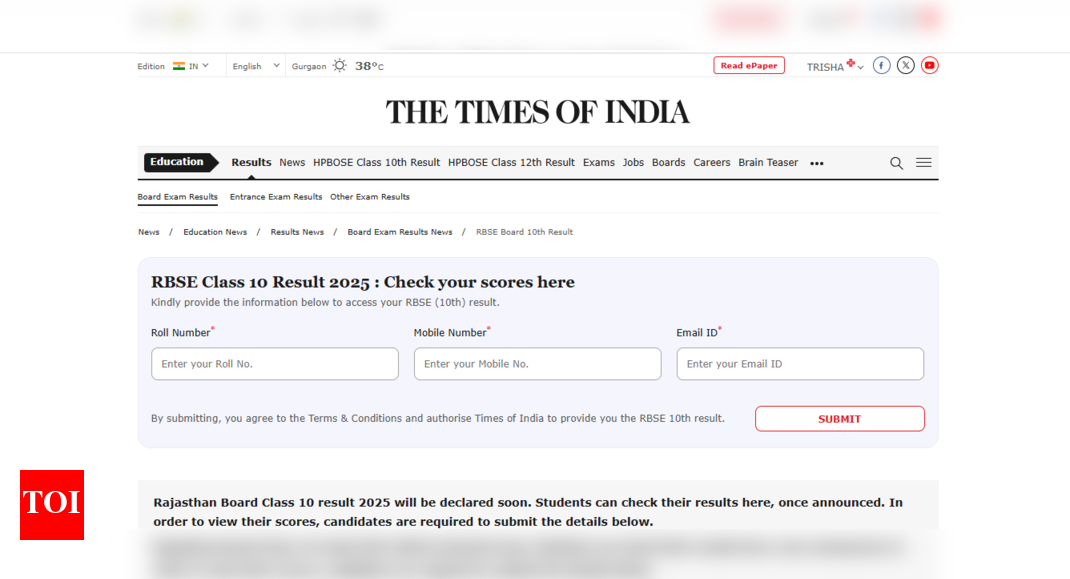Open the Entrance Exam Results tab

(x=276, y=197)
